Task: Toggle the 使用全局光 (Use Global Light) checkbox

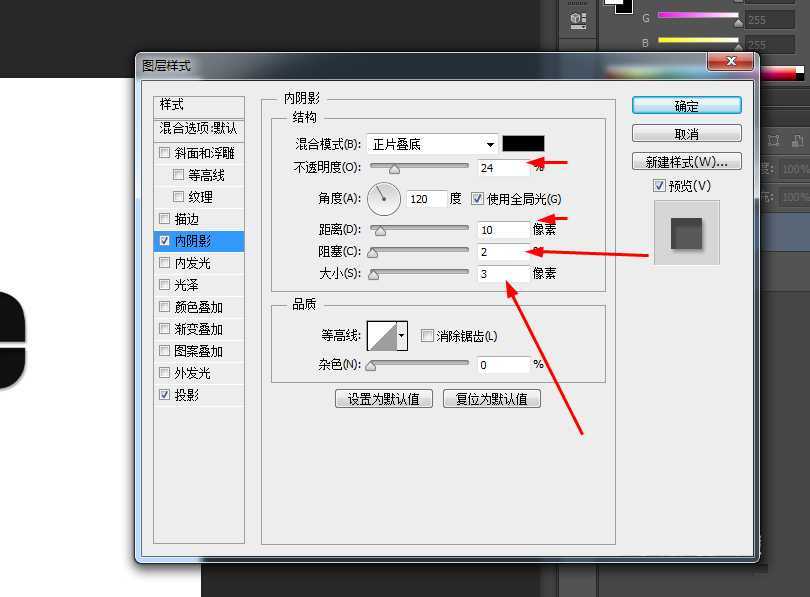Action: (x=477, y=199)
